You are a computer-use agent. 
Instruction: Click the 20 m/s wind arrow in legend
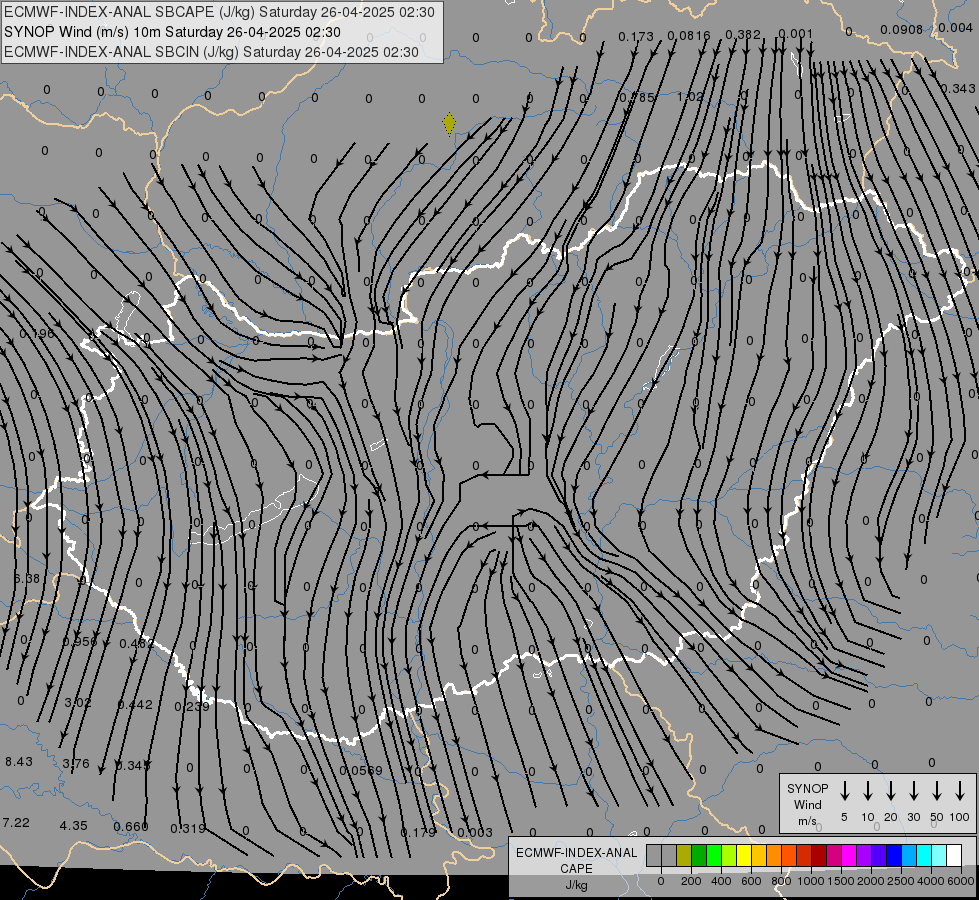pos(891,791)
